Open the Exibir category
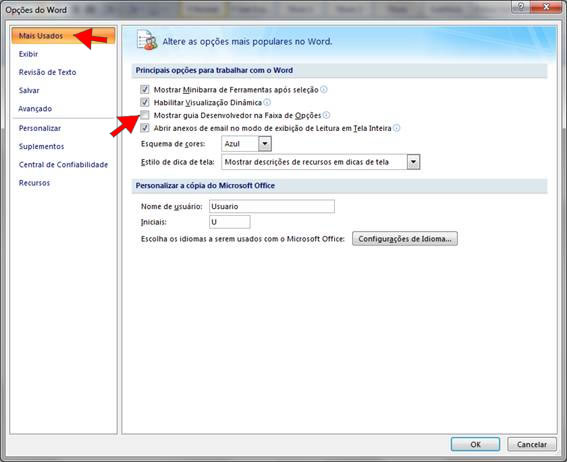The height and width of the screenshot is (462, 567). point(28,54)
